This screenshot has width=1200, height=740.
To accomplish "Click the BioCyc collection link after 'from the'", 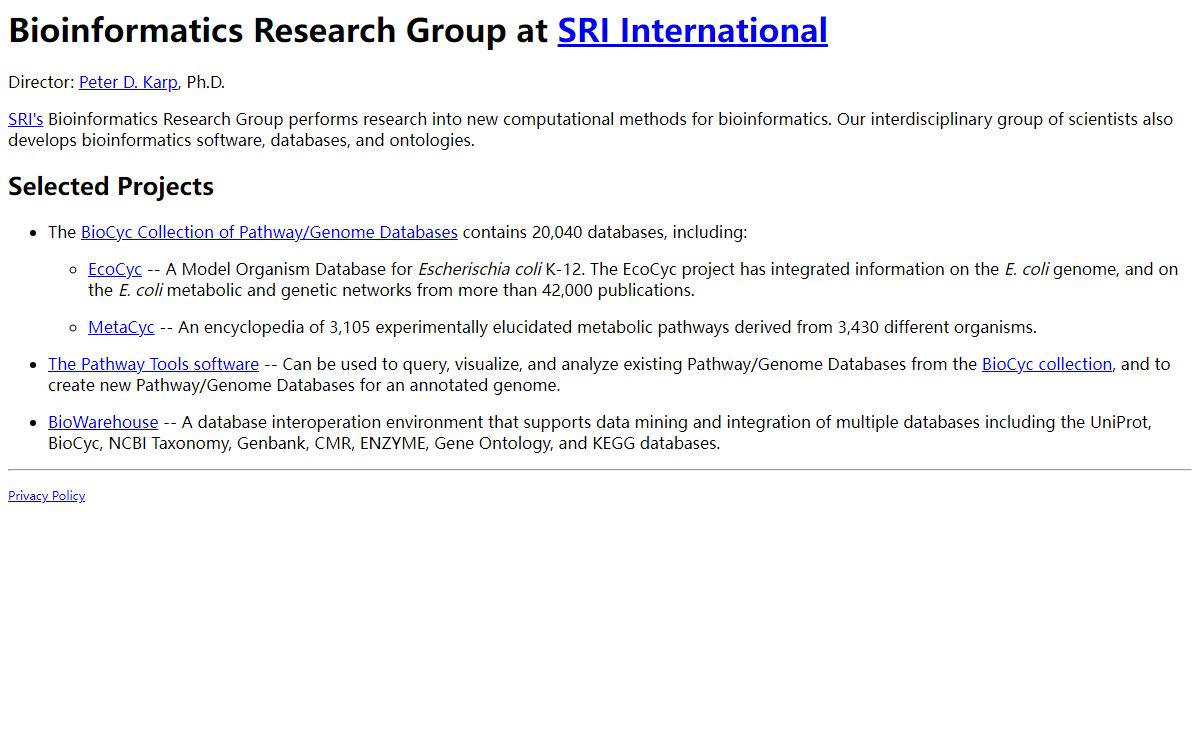I will [1046, 364].
